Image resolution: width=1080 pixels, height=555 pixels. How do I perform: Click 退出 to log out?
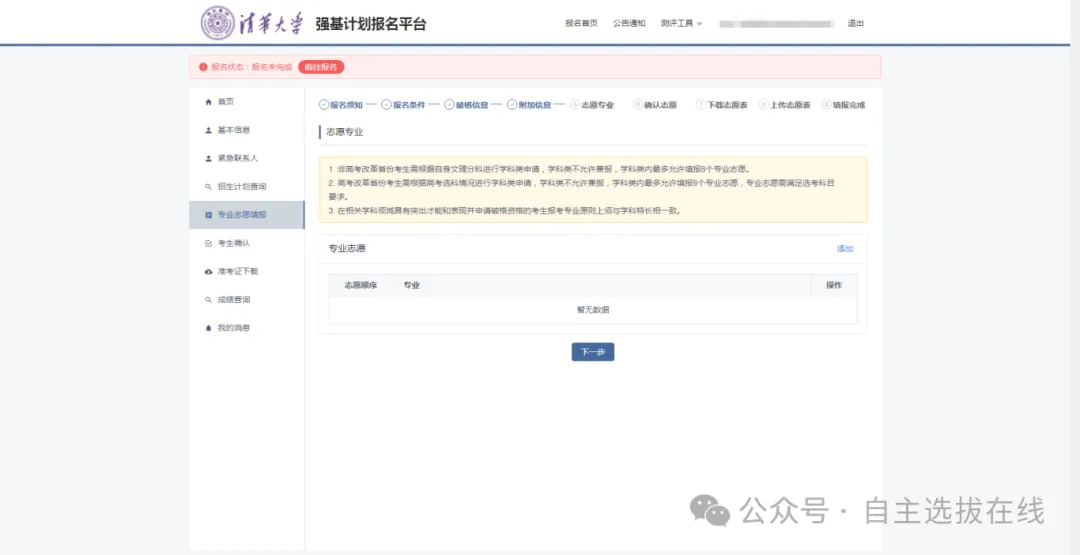[x=855, y=23]
